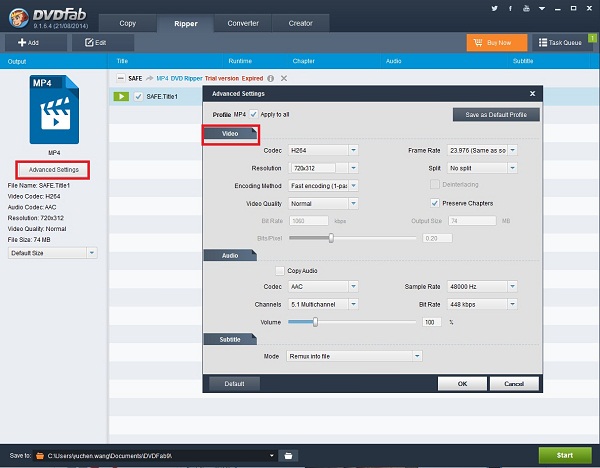Screen dimensions: 600x468
Task: Switch to the Ripper tab
Action: tap(186, 23)
